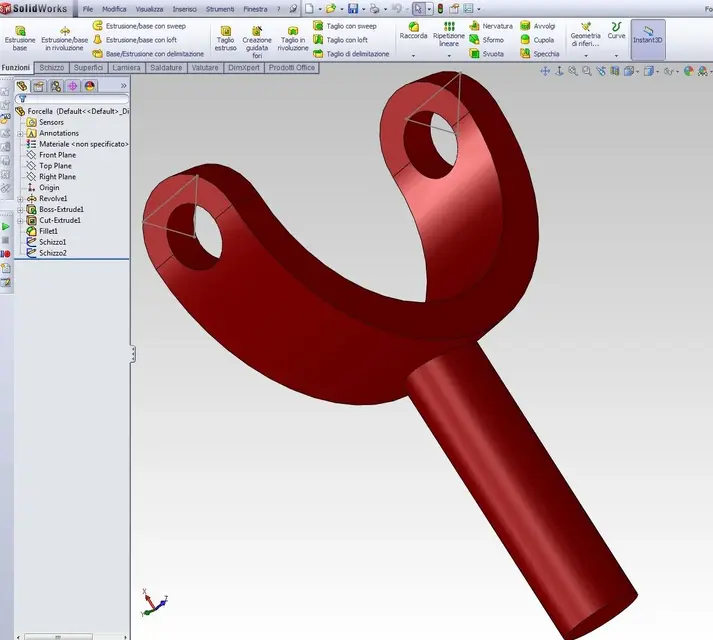The width and height of the screenshot is (713, 640).
Task: Open Creazione guidata fori wizard
Action: pos(257,42)
